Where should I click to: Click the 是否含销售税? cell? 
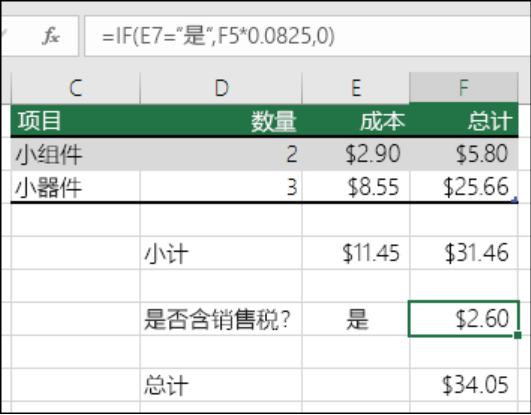(221, 319)
